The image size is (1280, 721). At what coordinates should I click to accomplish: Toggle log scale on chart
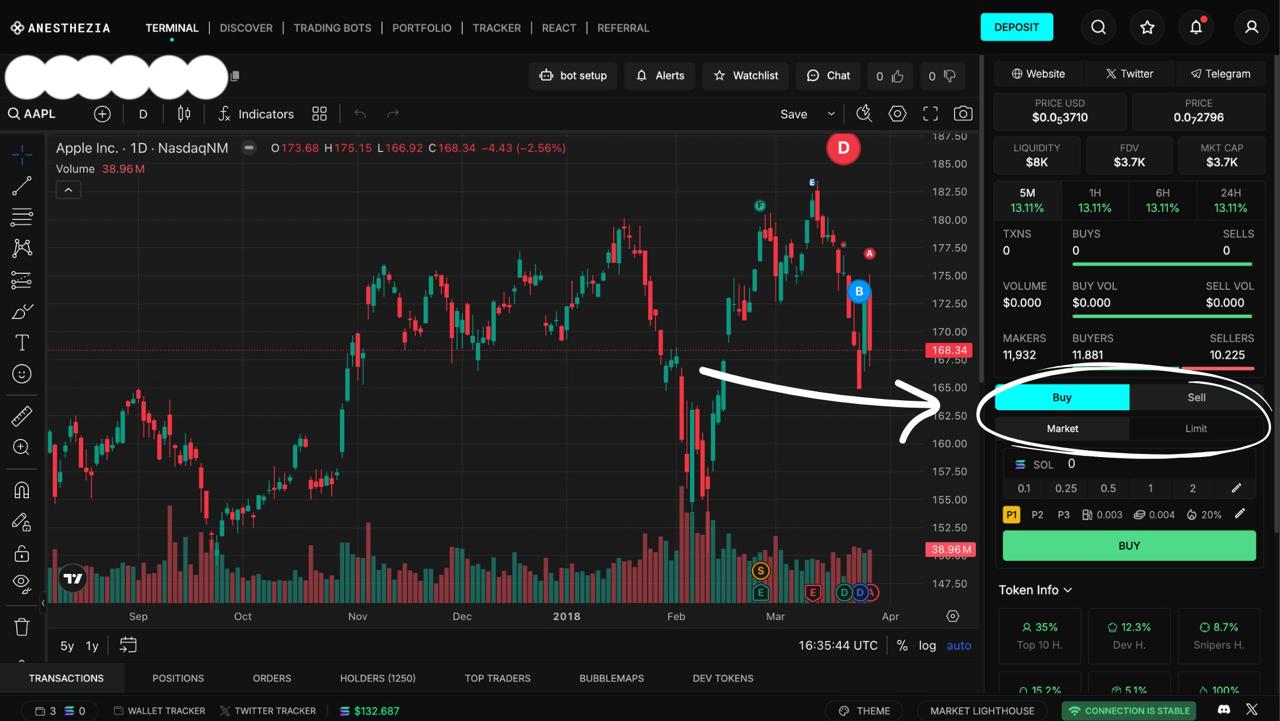coord(927,645)
